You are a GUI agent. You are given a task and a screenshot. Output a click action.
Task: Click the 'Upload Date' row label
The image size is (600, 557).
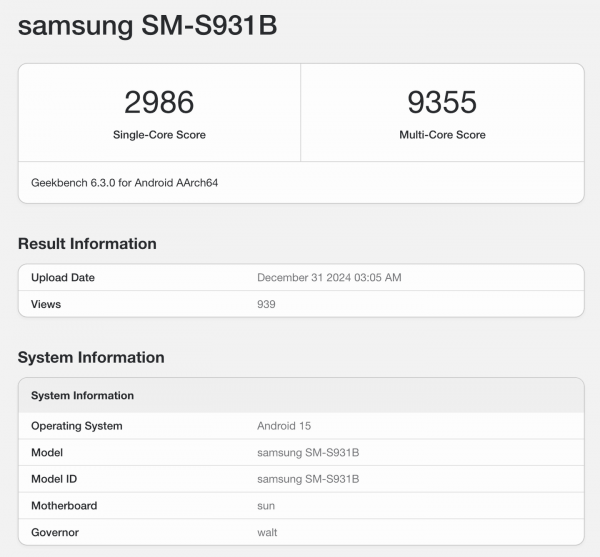coord(63,277)
